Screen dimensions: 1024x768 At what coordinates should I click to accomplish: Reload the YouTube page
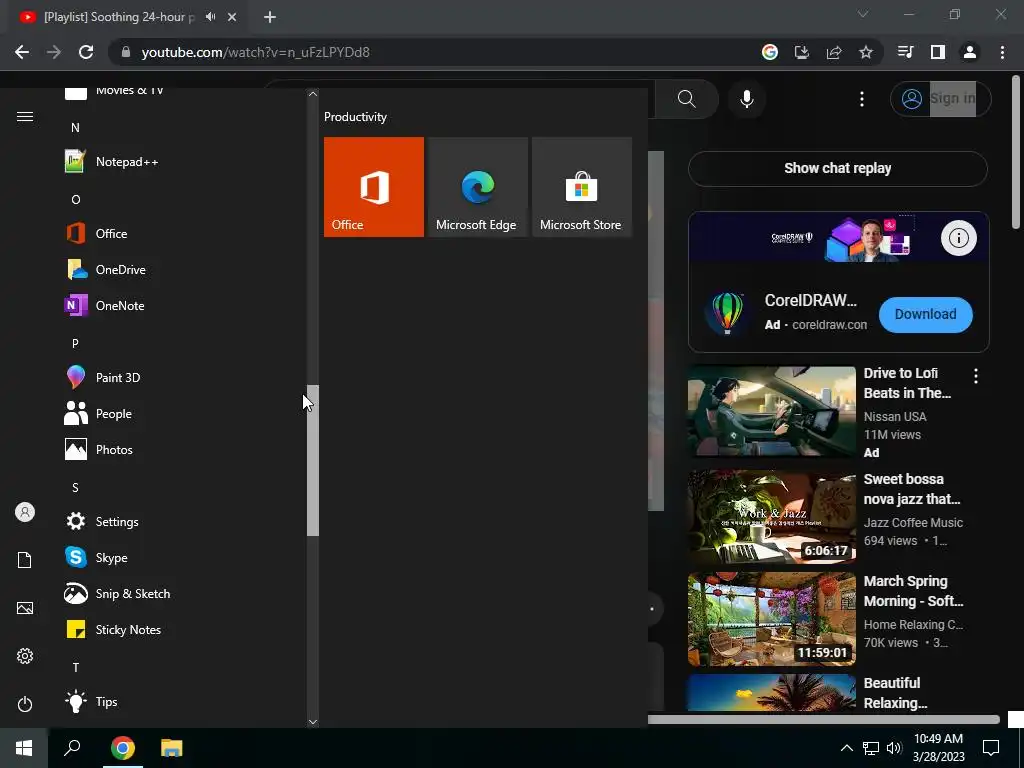coord(86,52)
